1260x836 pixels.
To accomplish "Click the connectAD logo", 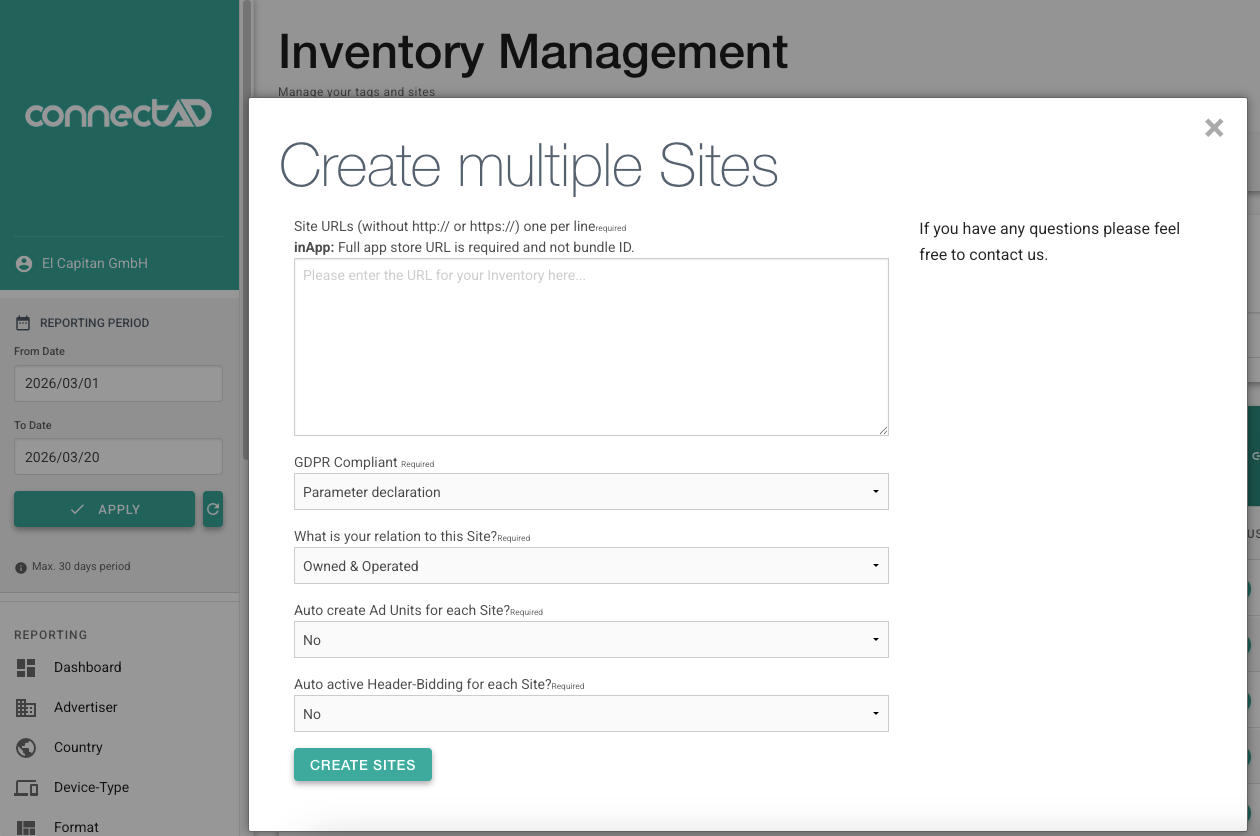I will (118, 115).
